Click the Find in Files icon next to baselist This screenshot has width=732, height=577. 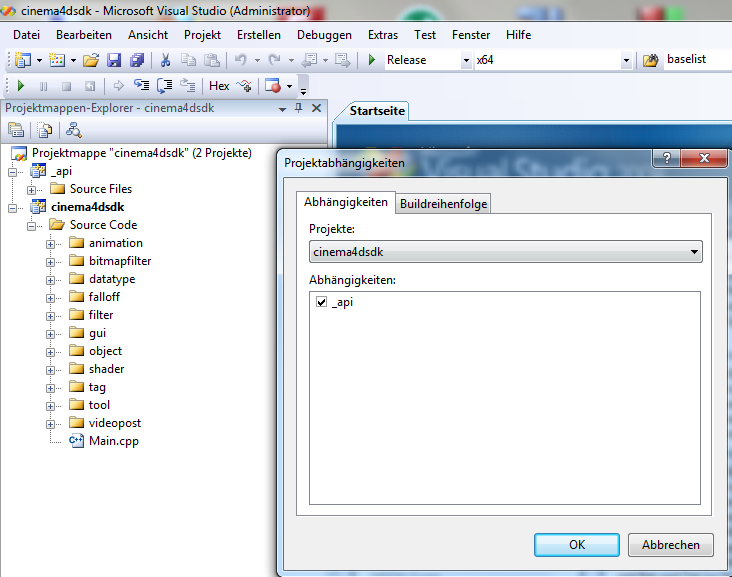[650, 60]
